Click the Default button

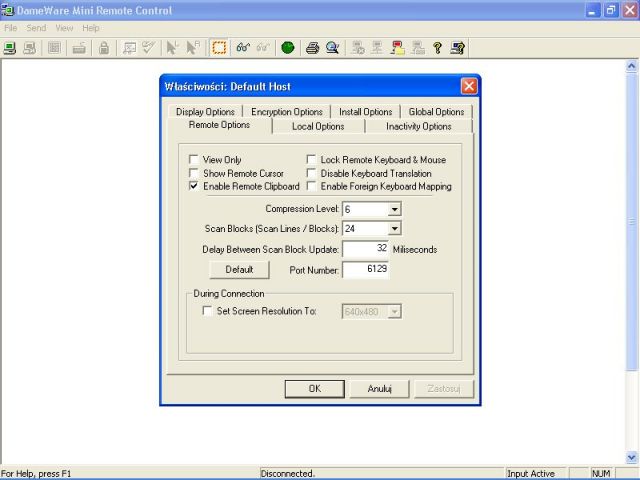pyautogui.click(x=239, y=269)
